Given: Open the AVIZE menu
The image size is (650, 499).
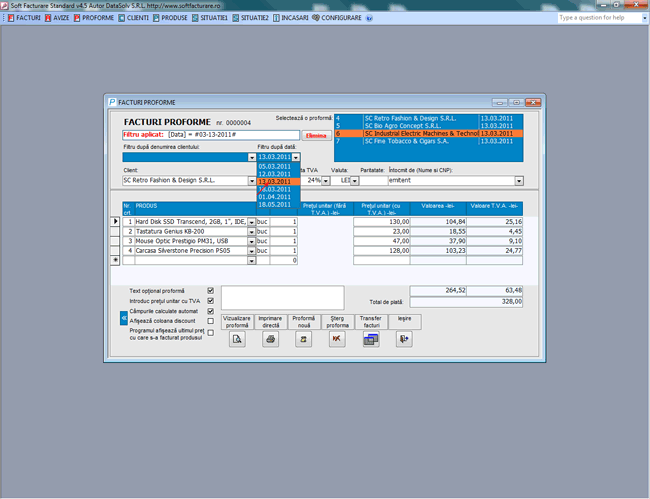Looking at the screenshot, I should click(57, 18).
